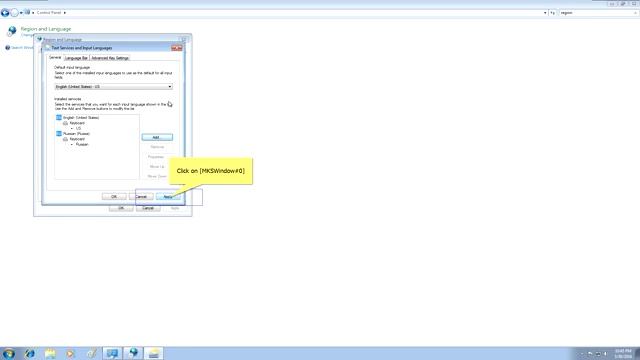The height and width of the screenshot is (360, 640).
Task: Open the Windows Start menu
Action: [x=9, y=353]
